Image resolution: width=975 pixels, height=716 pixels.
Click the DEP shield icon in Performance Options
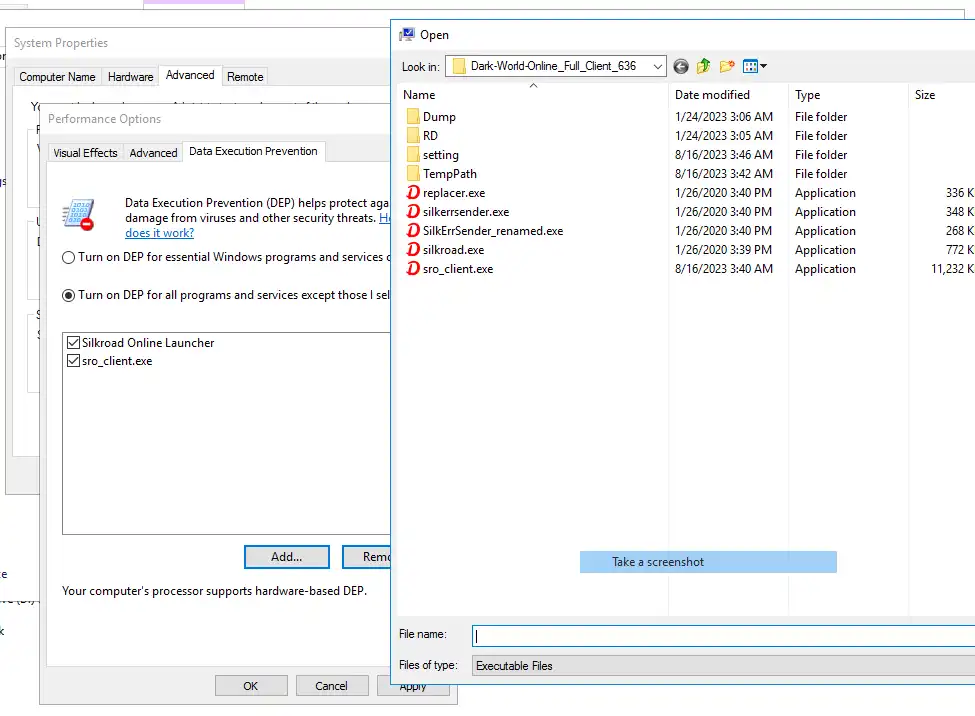[x=78, y=215]
